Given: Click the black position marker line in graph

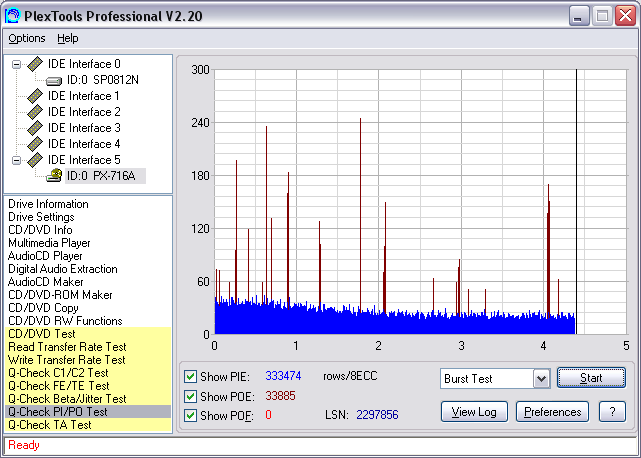Looking at the screenshot, I should [576, 200].
